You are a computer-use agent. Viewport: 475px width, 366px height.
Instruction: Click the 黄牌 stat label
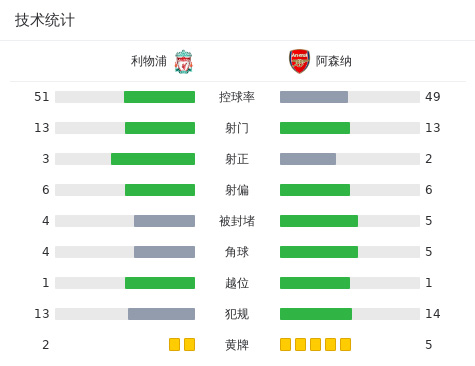point(237,345)
